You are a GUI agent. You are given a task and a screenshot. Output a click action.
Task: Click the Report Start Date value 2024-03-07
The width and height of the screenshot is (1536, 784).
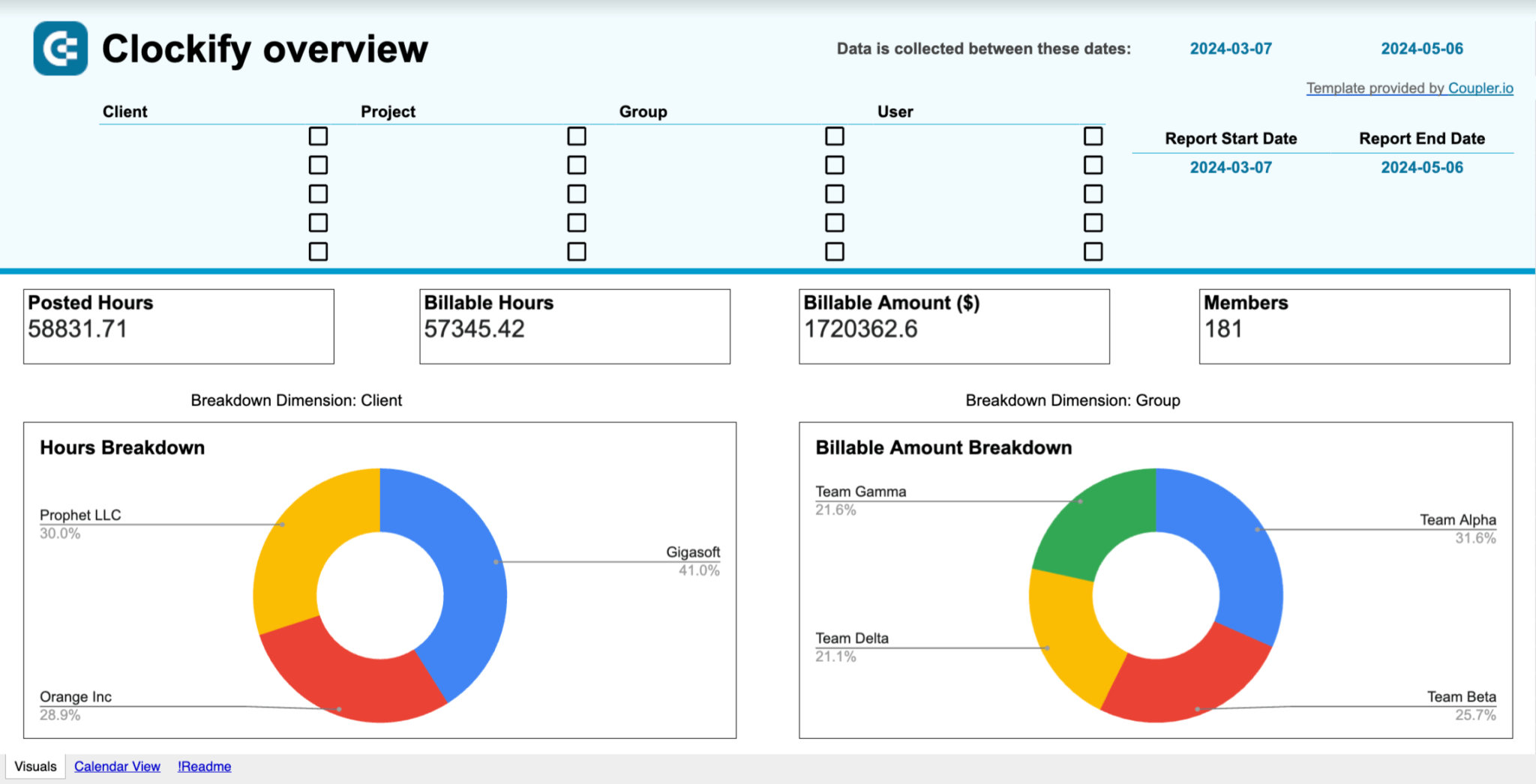[x=1231, y=166]
